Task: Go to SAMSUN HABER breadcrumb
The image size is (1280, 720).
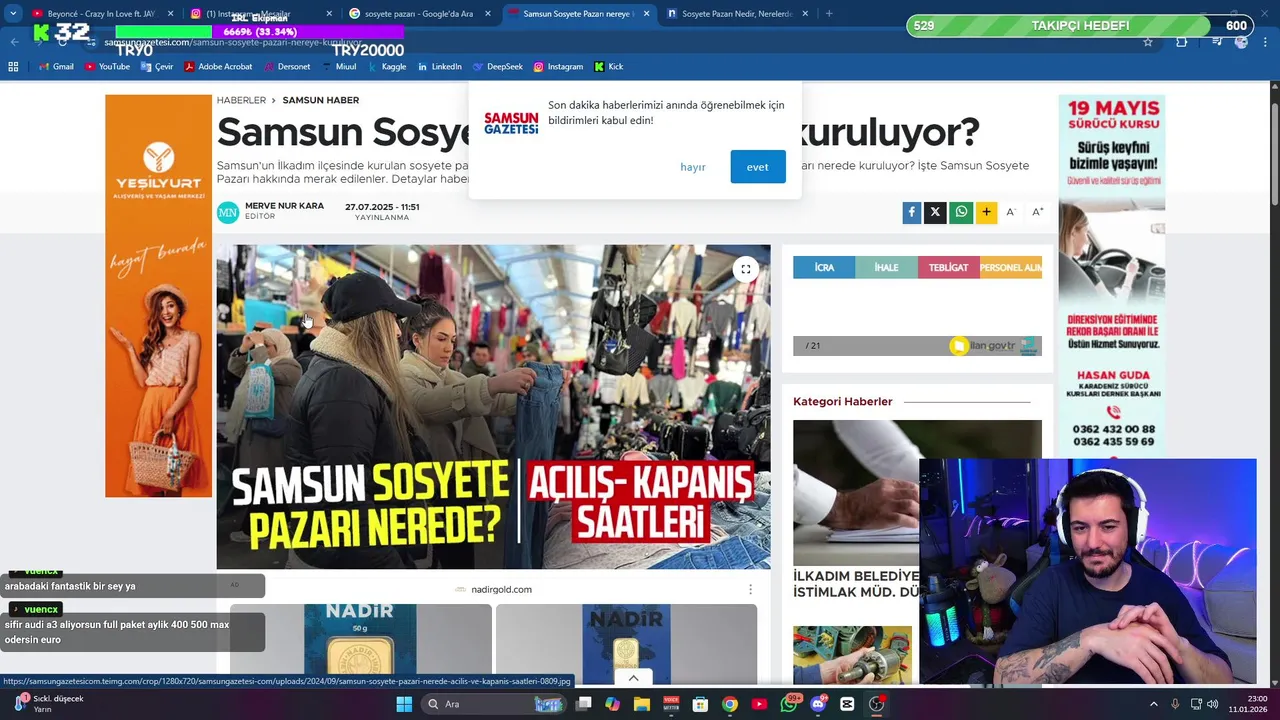Action: [321, 100]
